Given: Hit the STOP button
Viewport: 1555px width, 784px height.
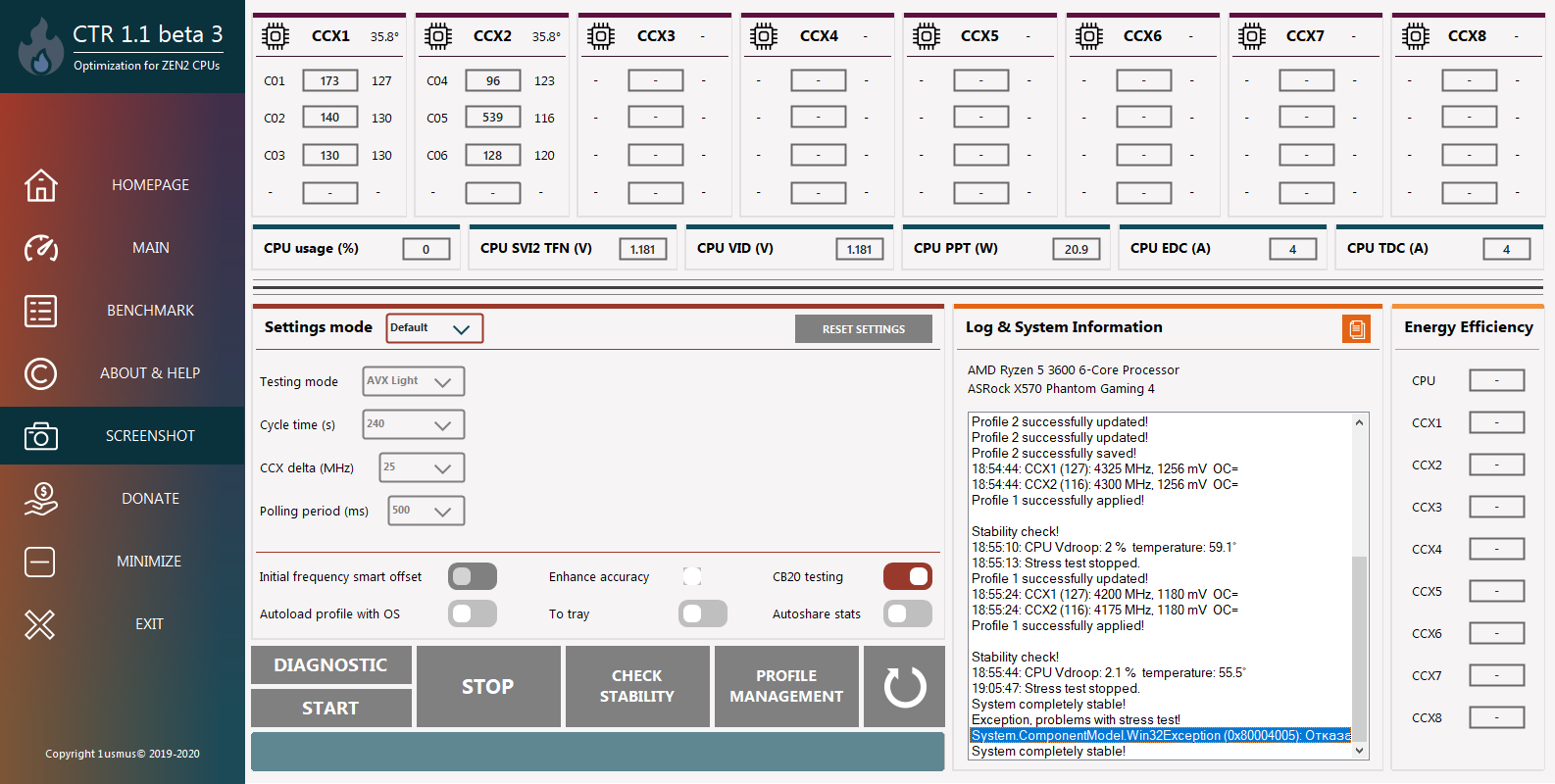Looking at the screenshot, I should click(488, 687).
